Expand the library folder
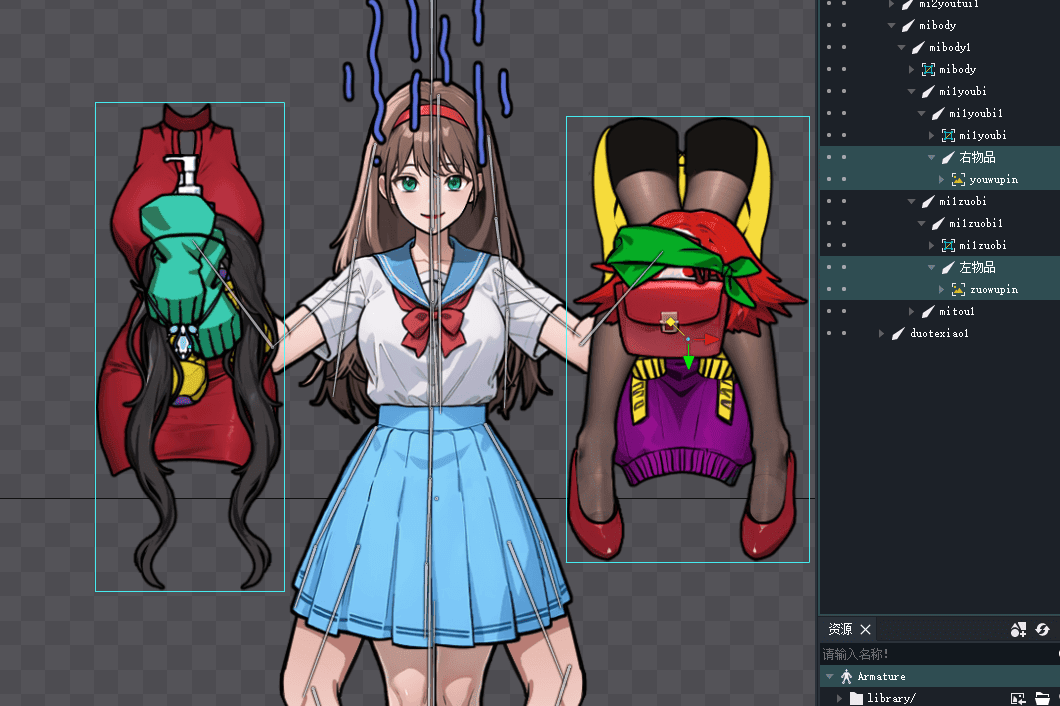This screenshot has width=1060, height=706. pyautogui.click(x=839, y=698)
